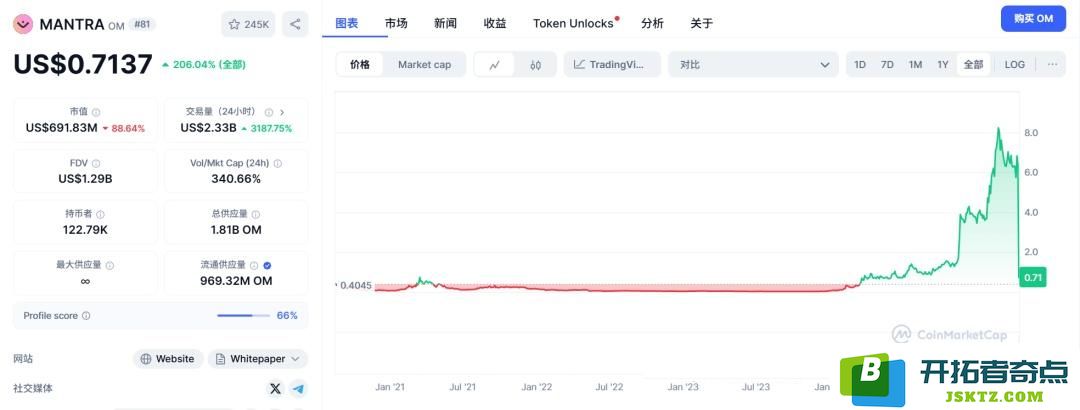The height and width of the screenshot is (410, 1080).
Task: Open the Website link button
Action: [168, 359]
